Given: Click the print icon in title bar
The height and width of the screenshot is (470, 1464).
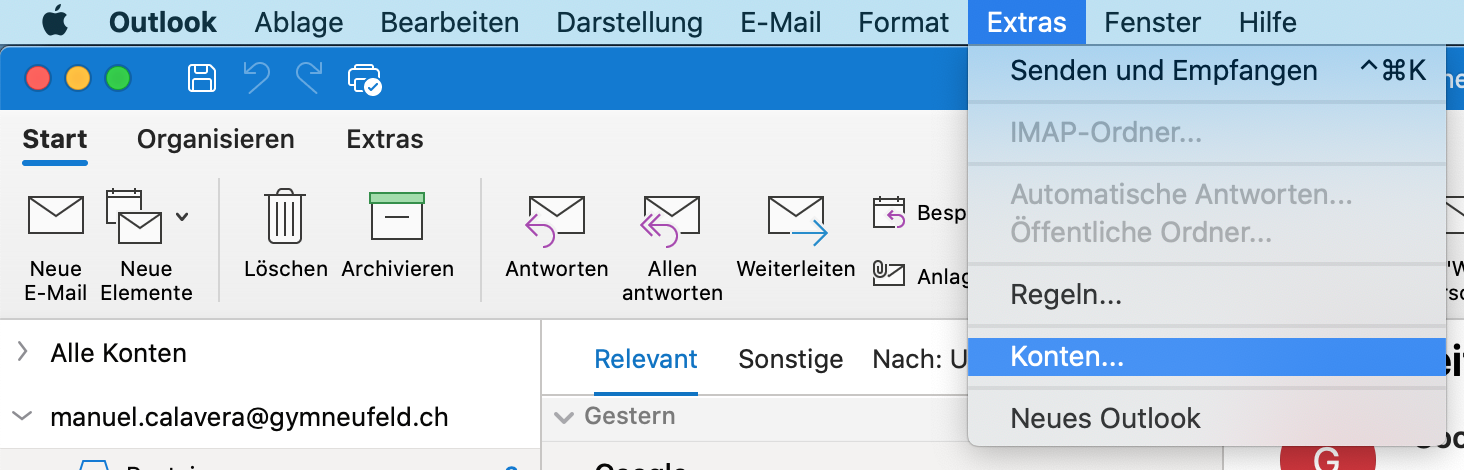Looking at the screenshot, I should 363,78.
